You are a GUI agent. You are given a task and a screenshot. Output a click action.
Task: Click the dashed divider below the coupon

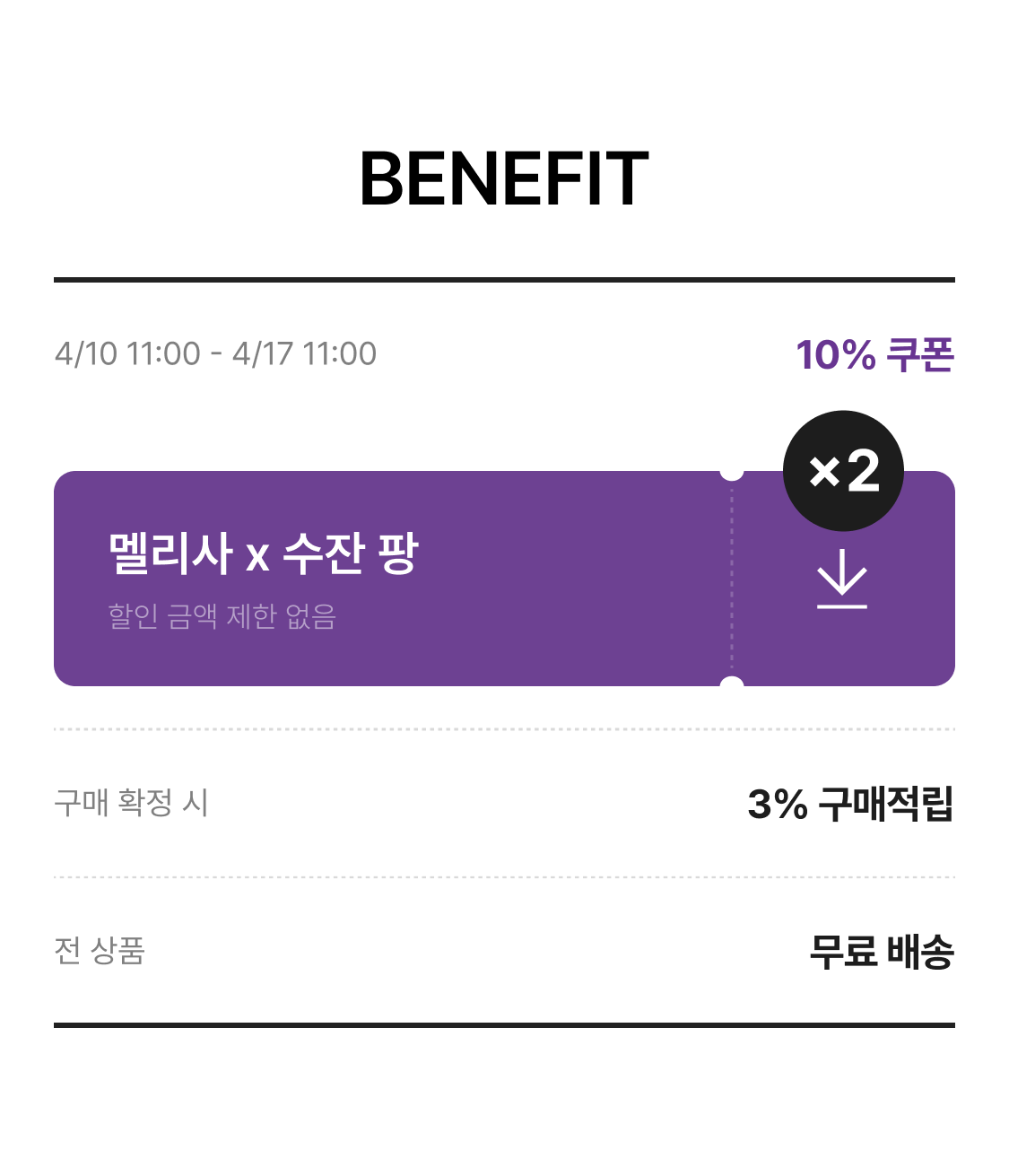(504, 729)
